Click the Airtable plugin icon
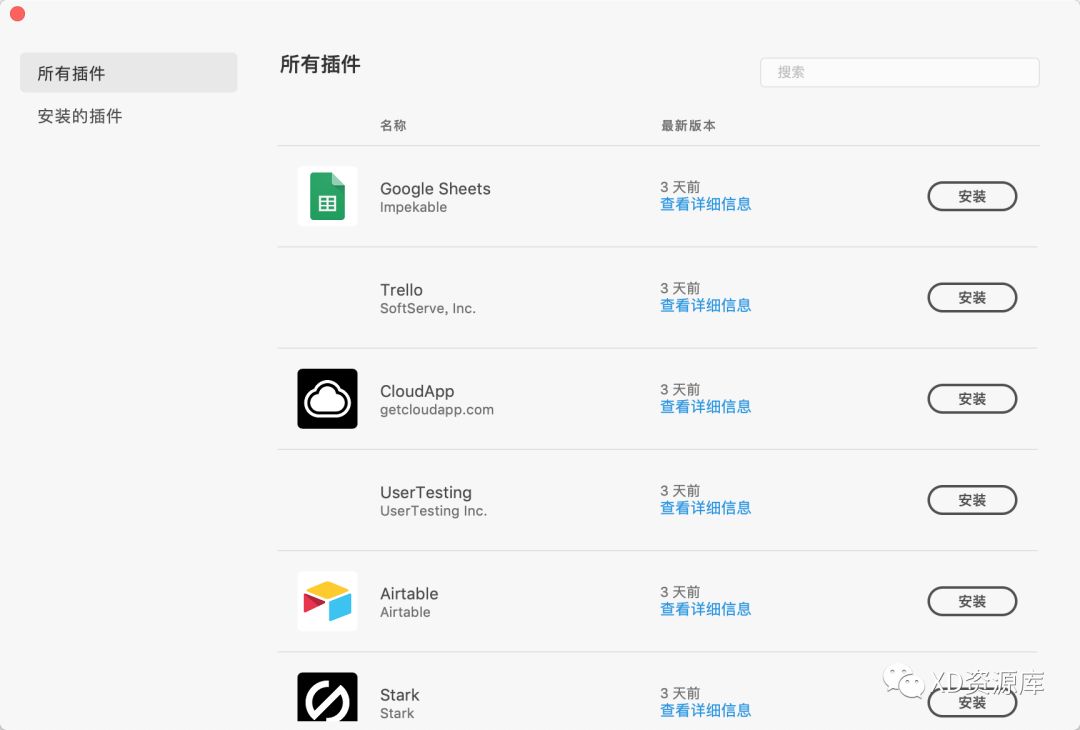 coord(327,601)
